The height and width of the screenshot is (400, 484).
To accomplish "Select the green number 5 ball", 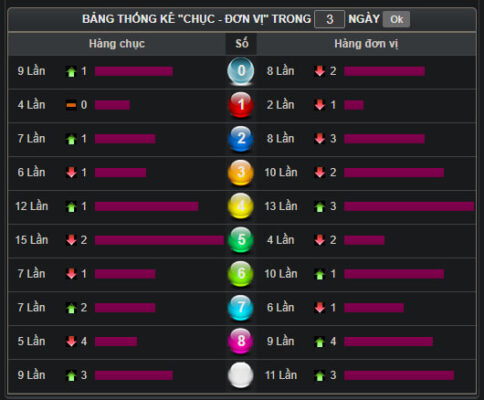I will point(241,240).
